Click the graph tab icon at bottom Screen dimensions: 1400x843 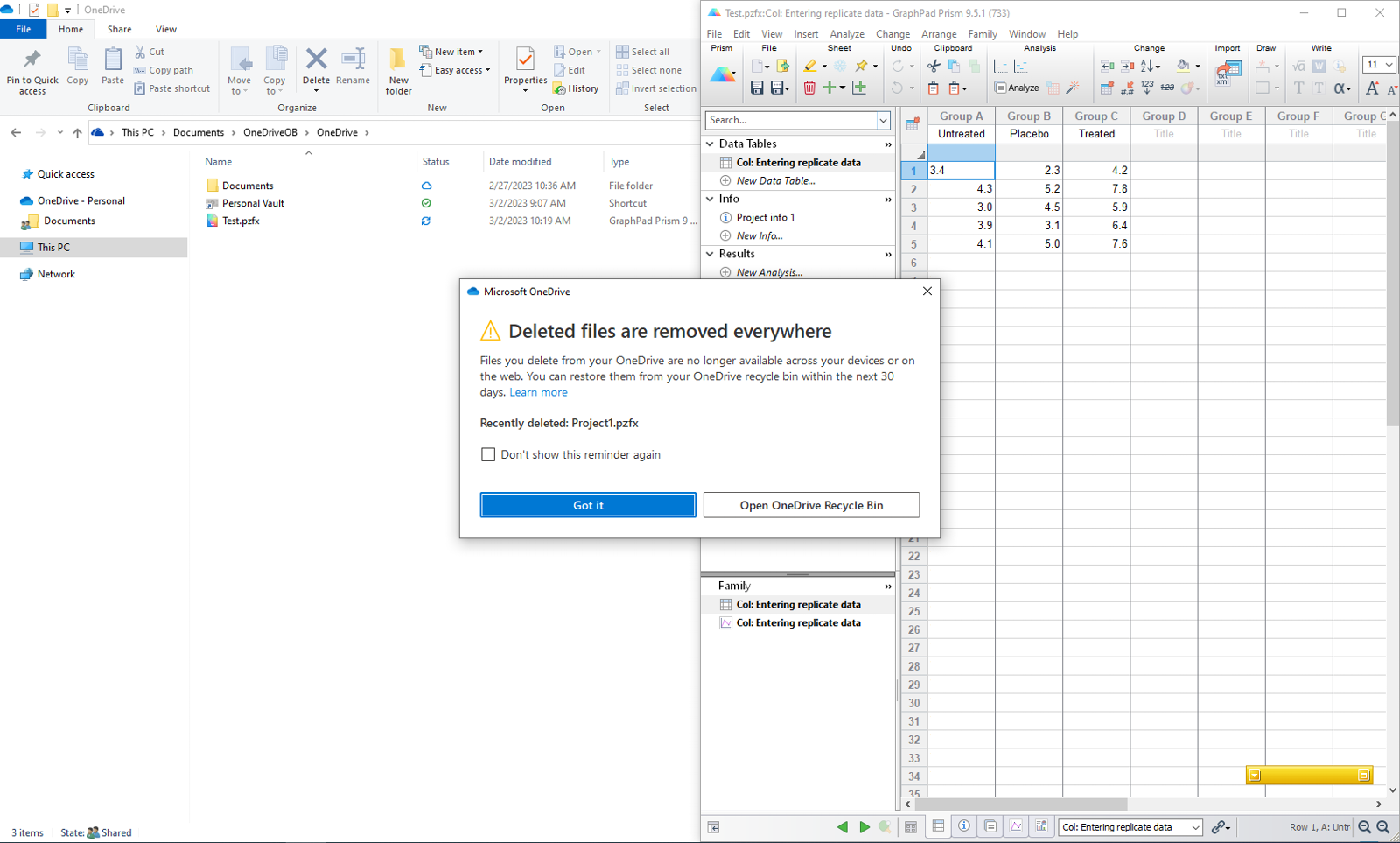pyautogui.click(x=1016, y=826)
